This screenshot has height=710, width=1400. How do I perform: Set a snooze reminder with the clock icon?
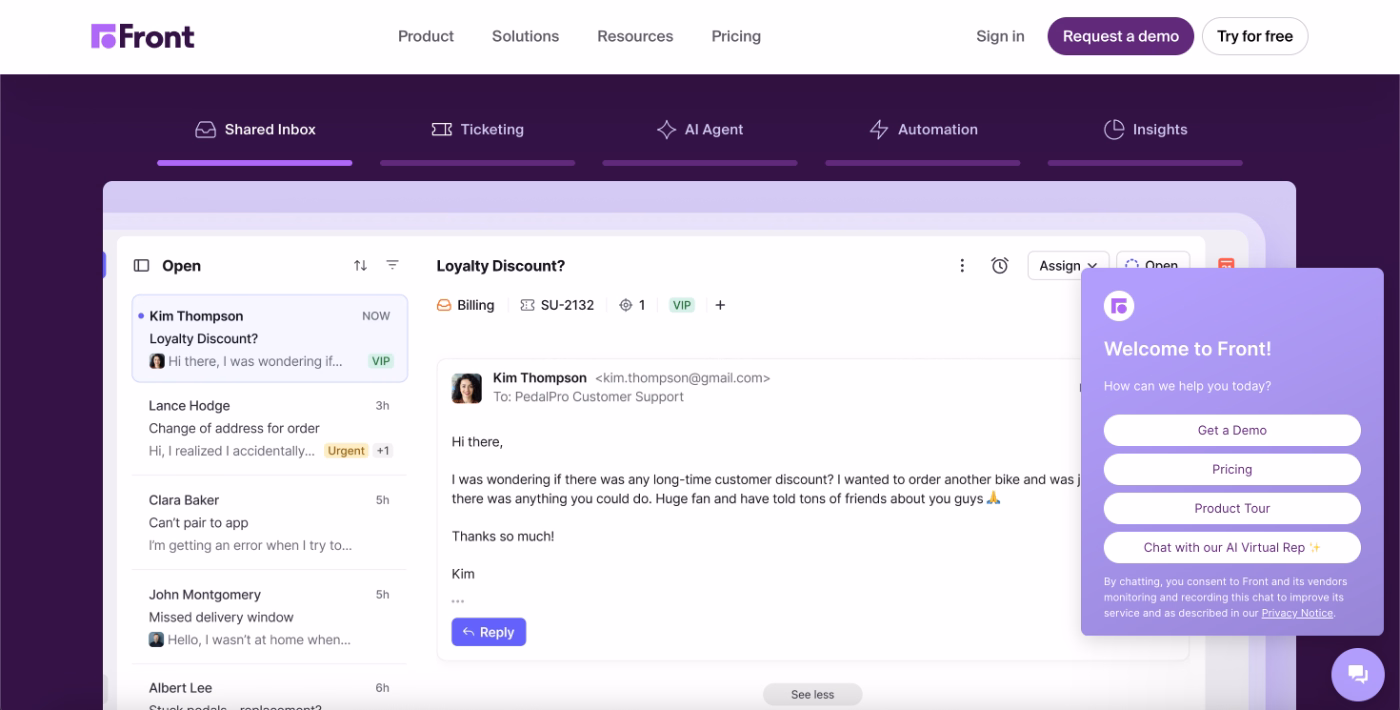[x=1000, y=265]
